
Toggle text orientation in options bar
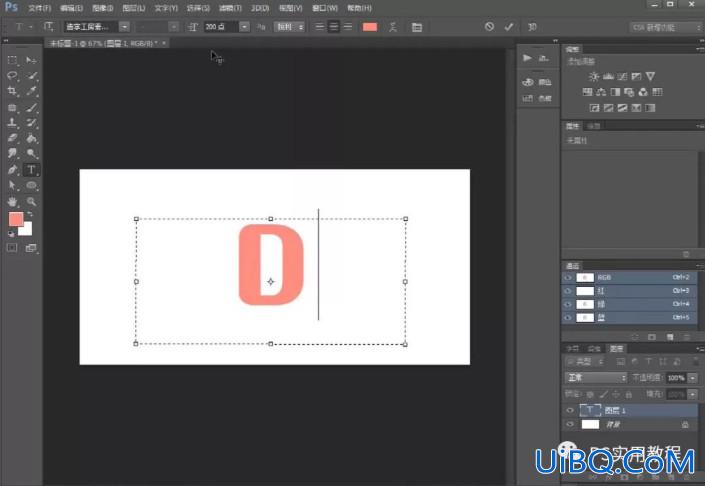point(48,27)
